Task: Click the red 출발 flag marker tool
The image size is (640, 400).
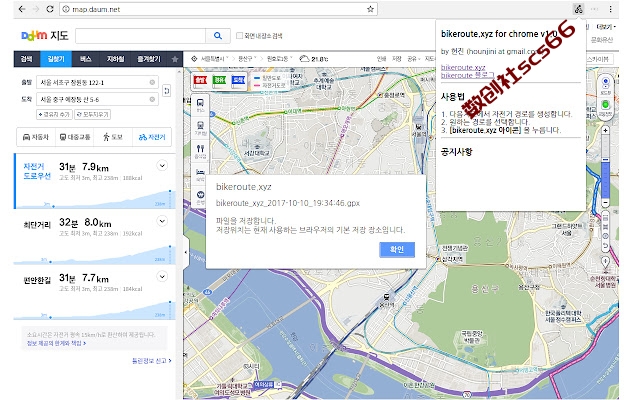Action: 200,80
